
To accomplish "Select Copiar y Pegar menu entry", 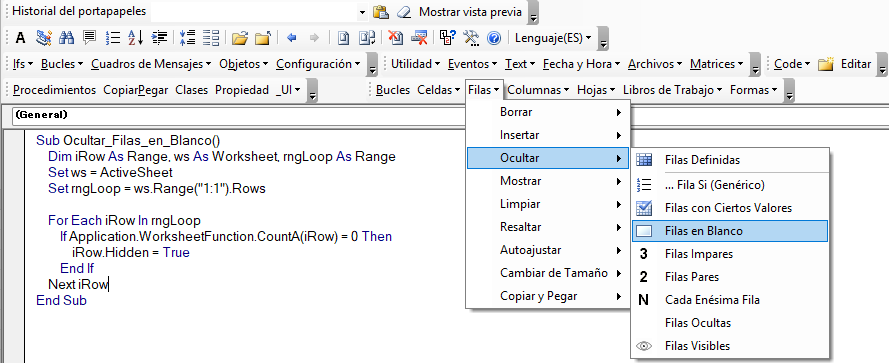I will pos(548,296).
